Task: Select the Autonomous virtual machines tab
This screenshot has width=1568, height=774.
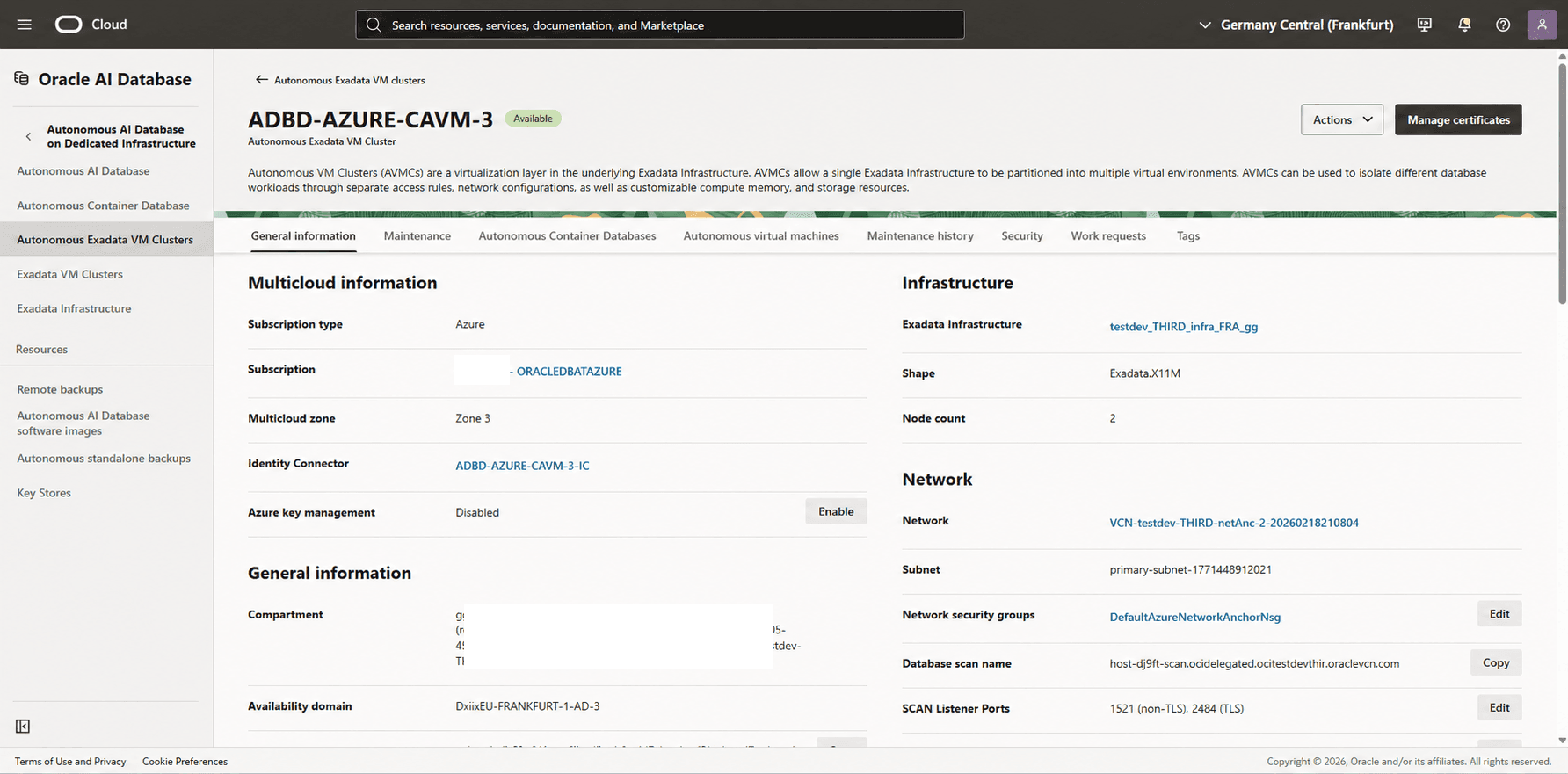Action: [761, 235]
